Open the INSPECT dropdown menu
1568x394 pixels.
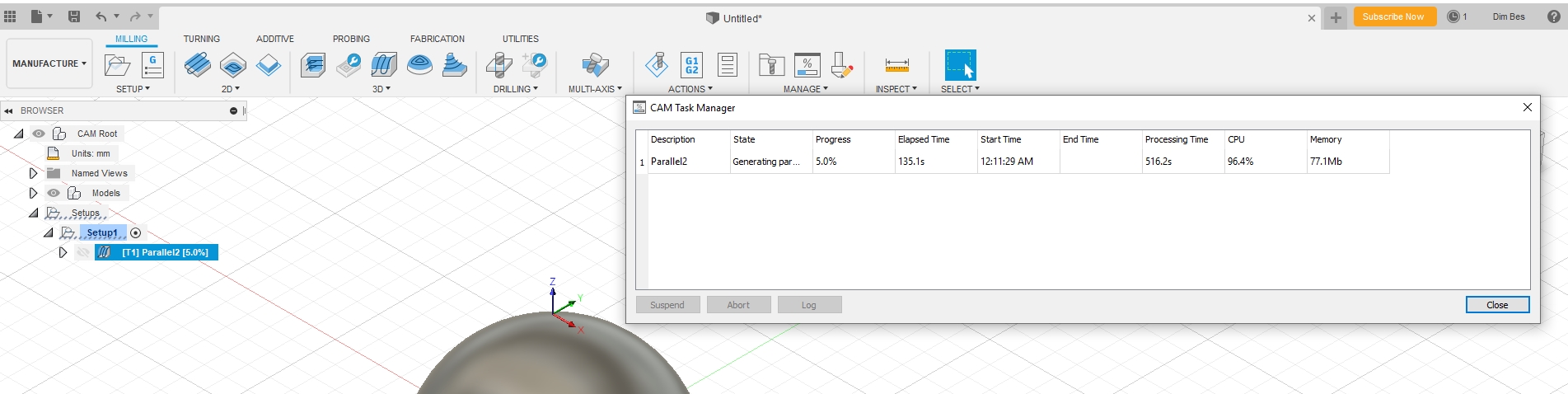[x=896, y=89]
